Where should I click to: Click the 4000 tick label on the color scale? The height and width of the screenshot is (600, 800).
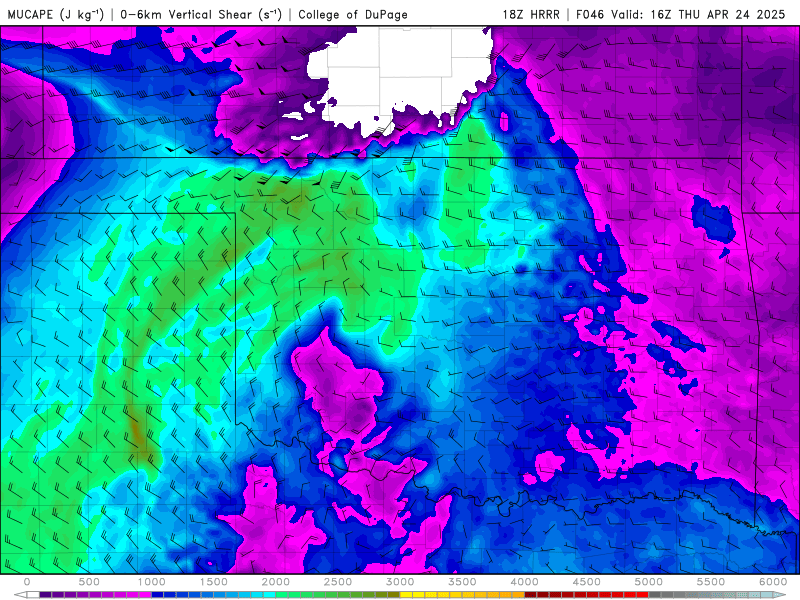pos(524,582)
